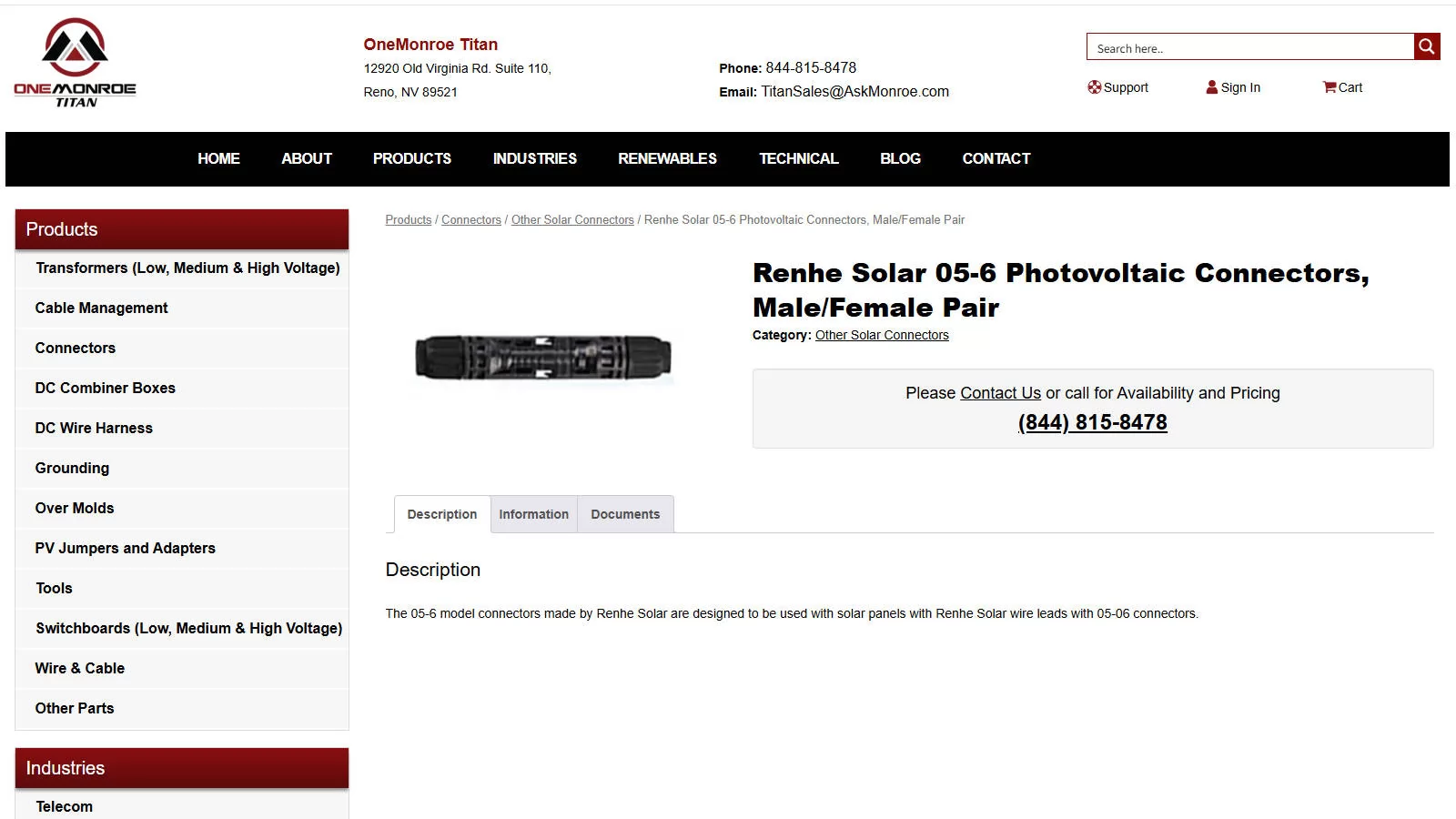
Task: Open the PRODUCTS navigation menu
Action: pos(411,158)
